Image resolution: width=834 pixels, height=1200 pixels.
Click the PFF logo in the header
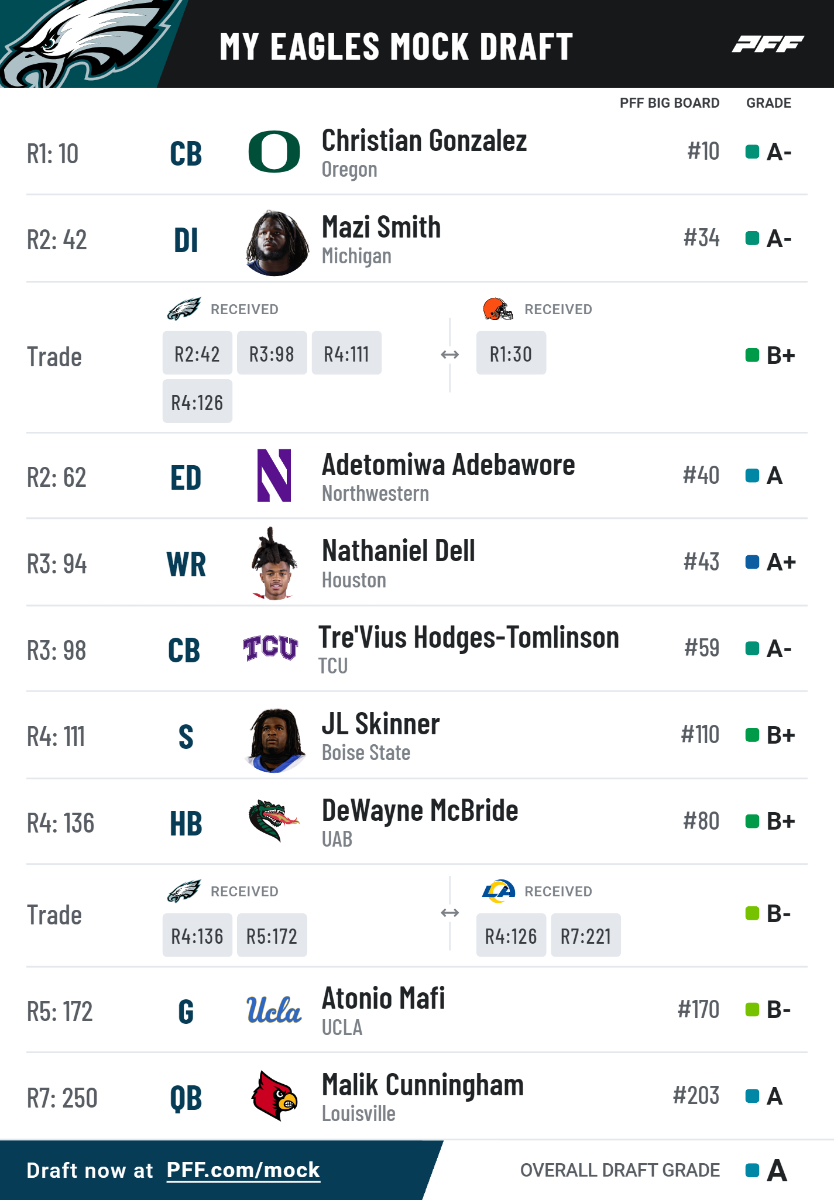click(x=767, y=44)
